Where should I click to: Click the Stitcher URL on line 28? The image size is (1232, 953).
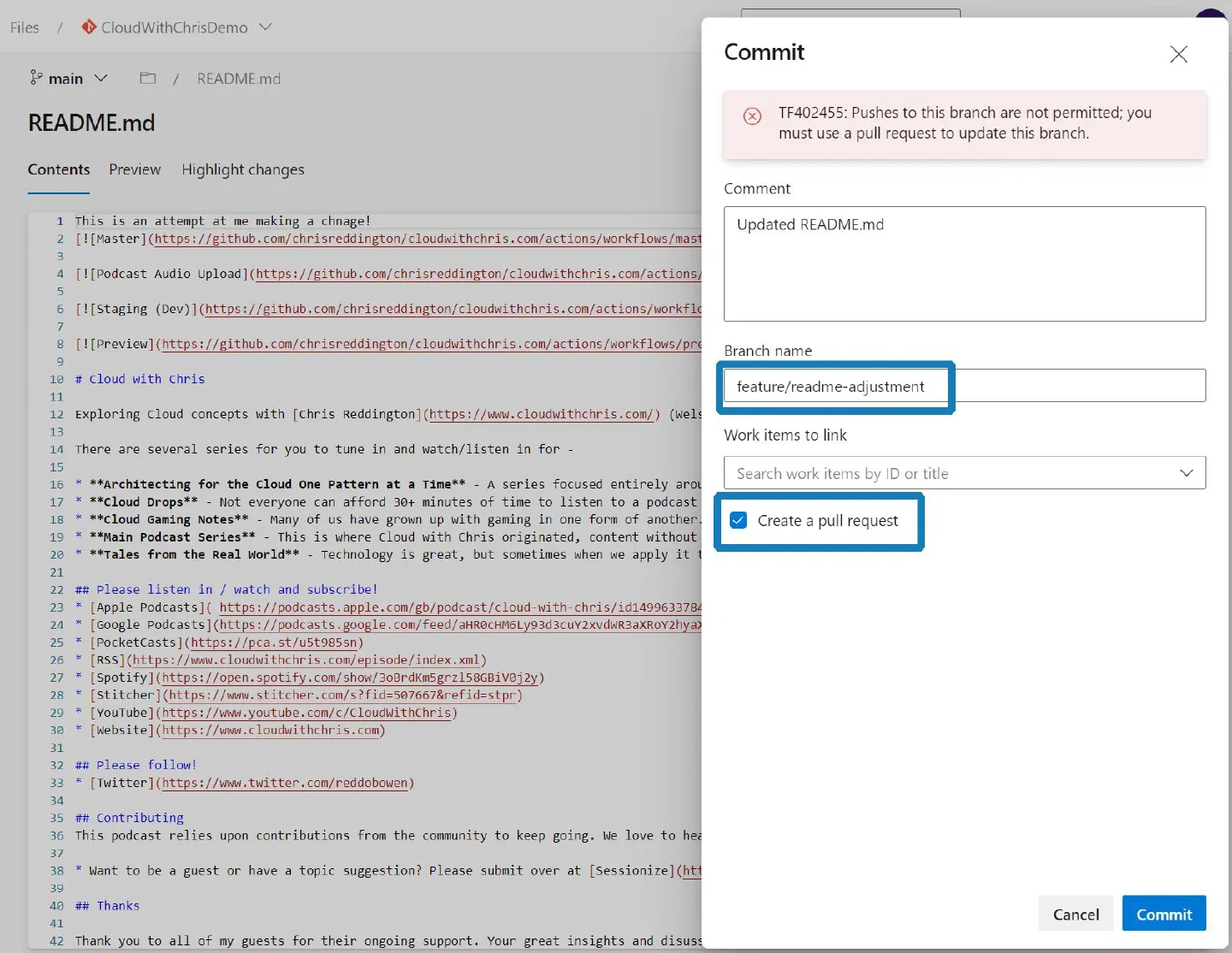click(x=342, y=696)
